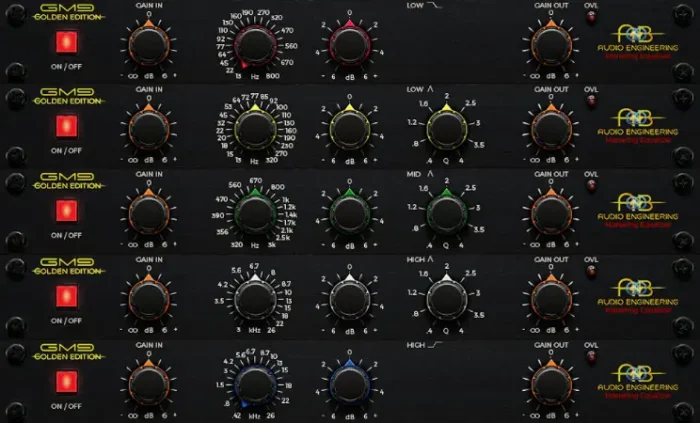Switch off the second row band's ON/OFF button
Viewport: 700px width, 423px height.
point(68,127)
